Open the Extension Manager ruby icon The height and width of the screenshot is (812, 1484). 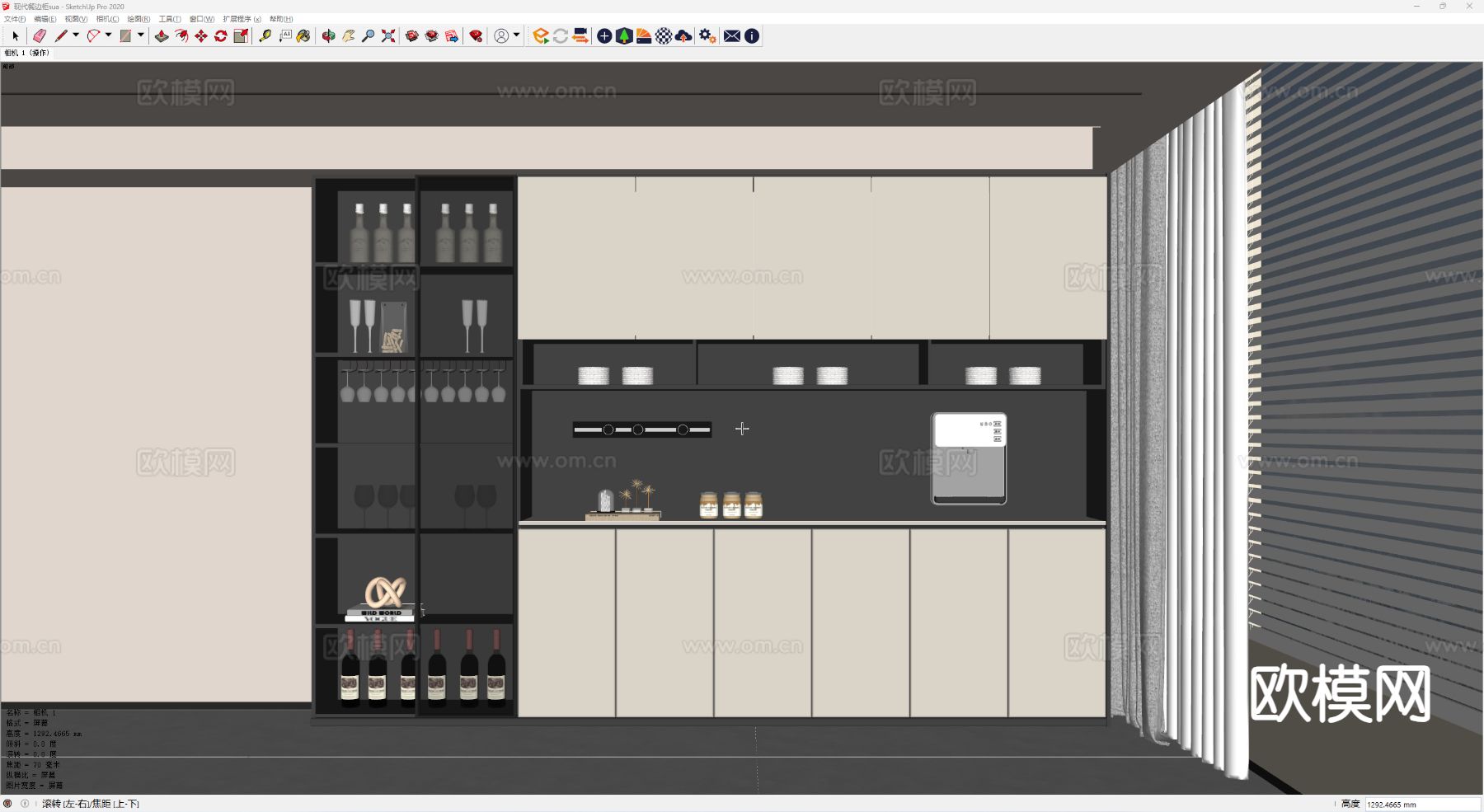click(x=476, y=35)
